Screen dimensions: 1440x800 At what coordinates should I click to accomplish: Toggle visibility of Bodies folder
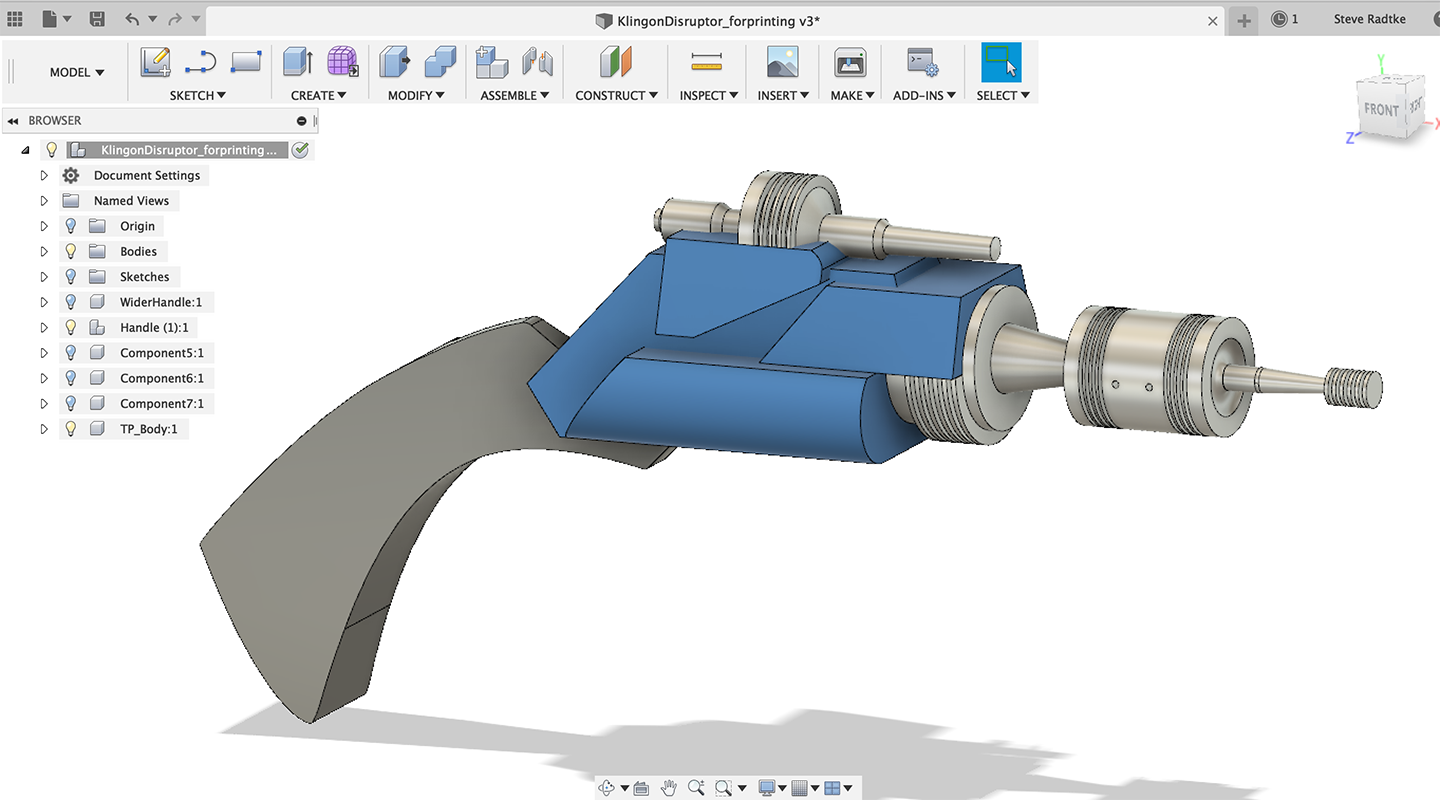pos(71,251)
